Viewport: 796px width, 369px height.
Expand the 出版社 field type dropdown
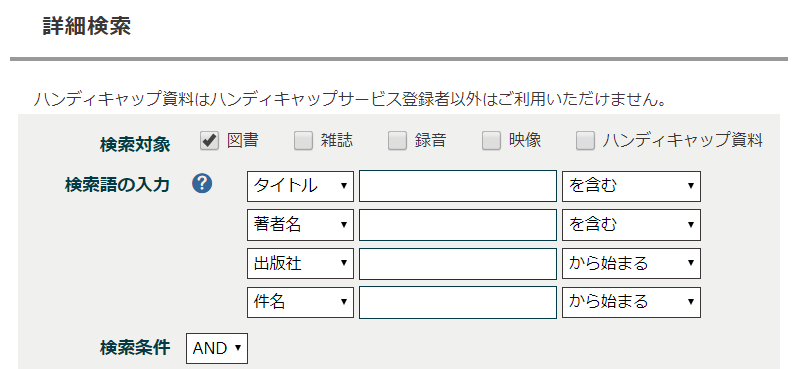(x=301, y=263)
